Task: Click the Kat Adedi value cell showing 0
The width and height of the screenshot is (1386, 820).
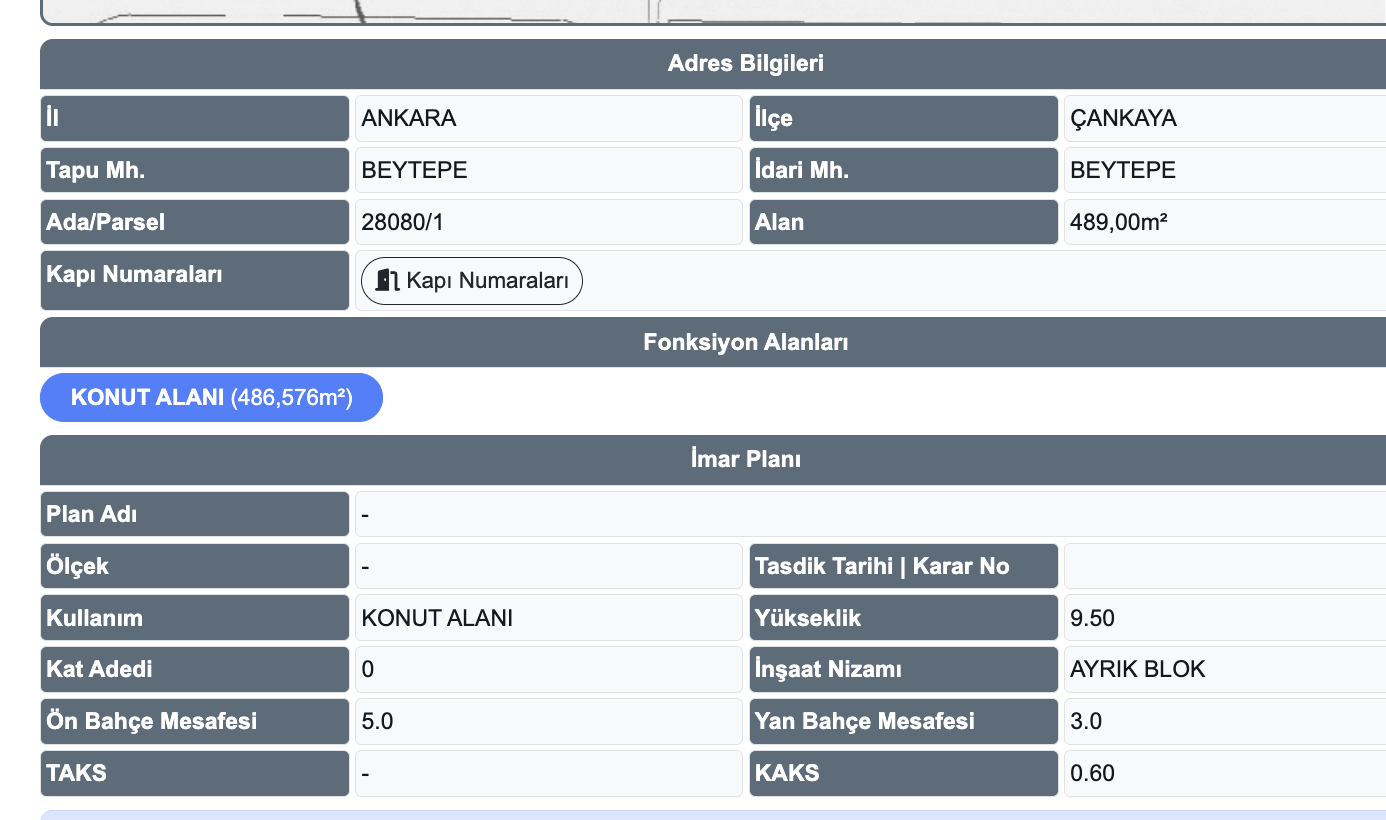Action: (548, 669)
